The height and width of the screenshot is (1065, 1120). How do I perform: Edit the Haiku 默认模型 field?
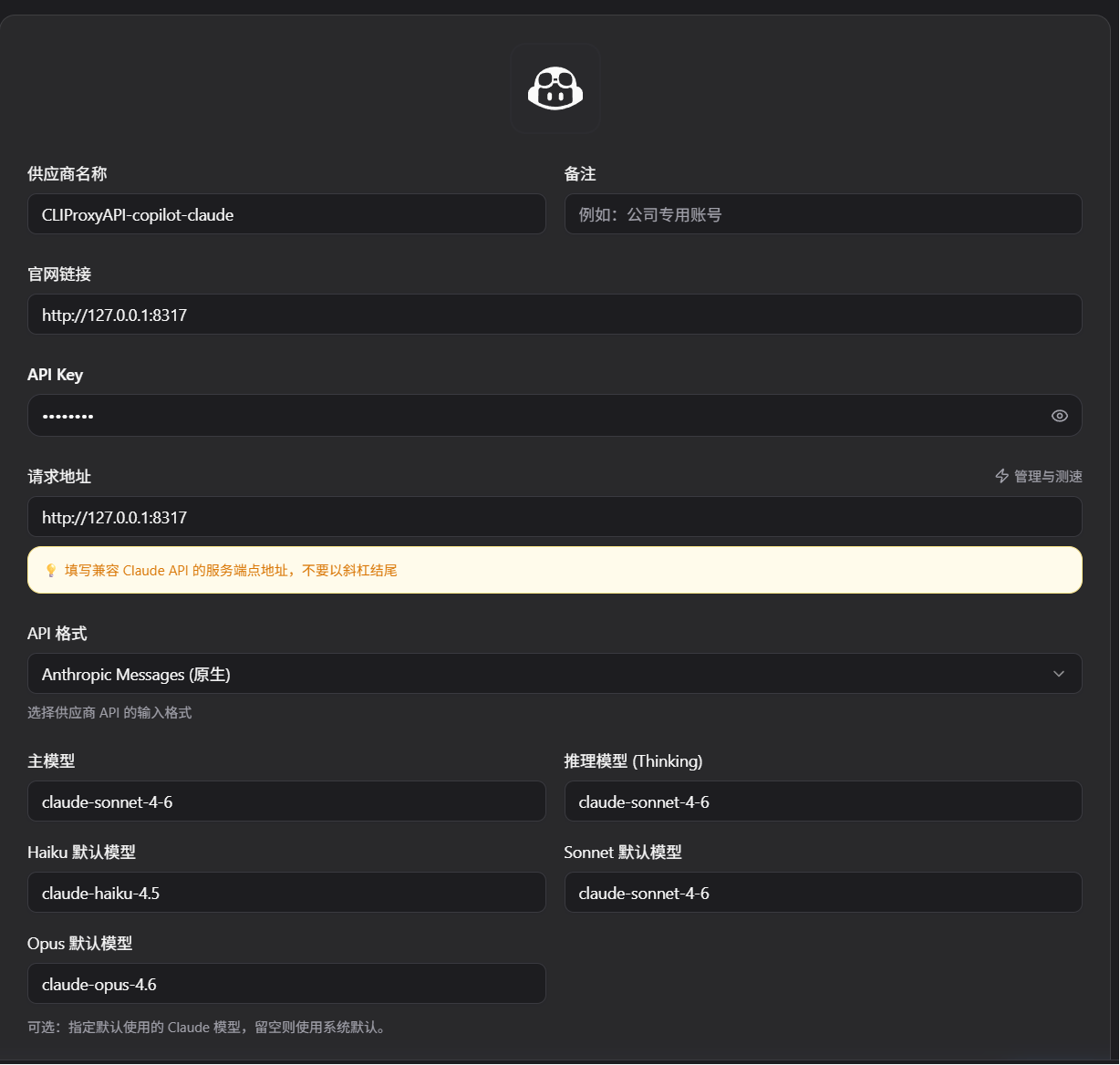coord(286,893)
